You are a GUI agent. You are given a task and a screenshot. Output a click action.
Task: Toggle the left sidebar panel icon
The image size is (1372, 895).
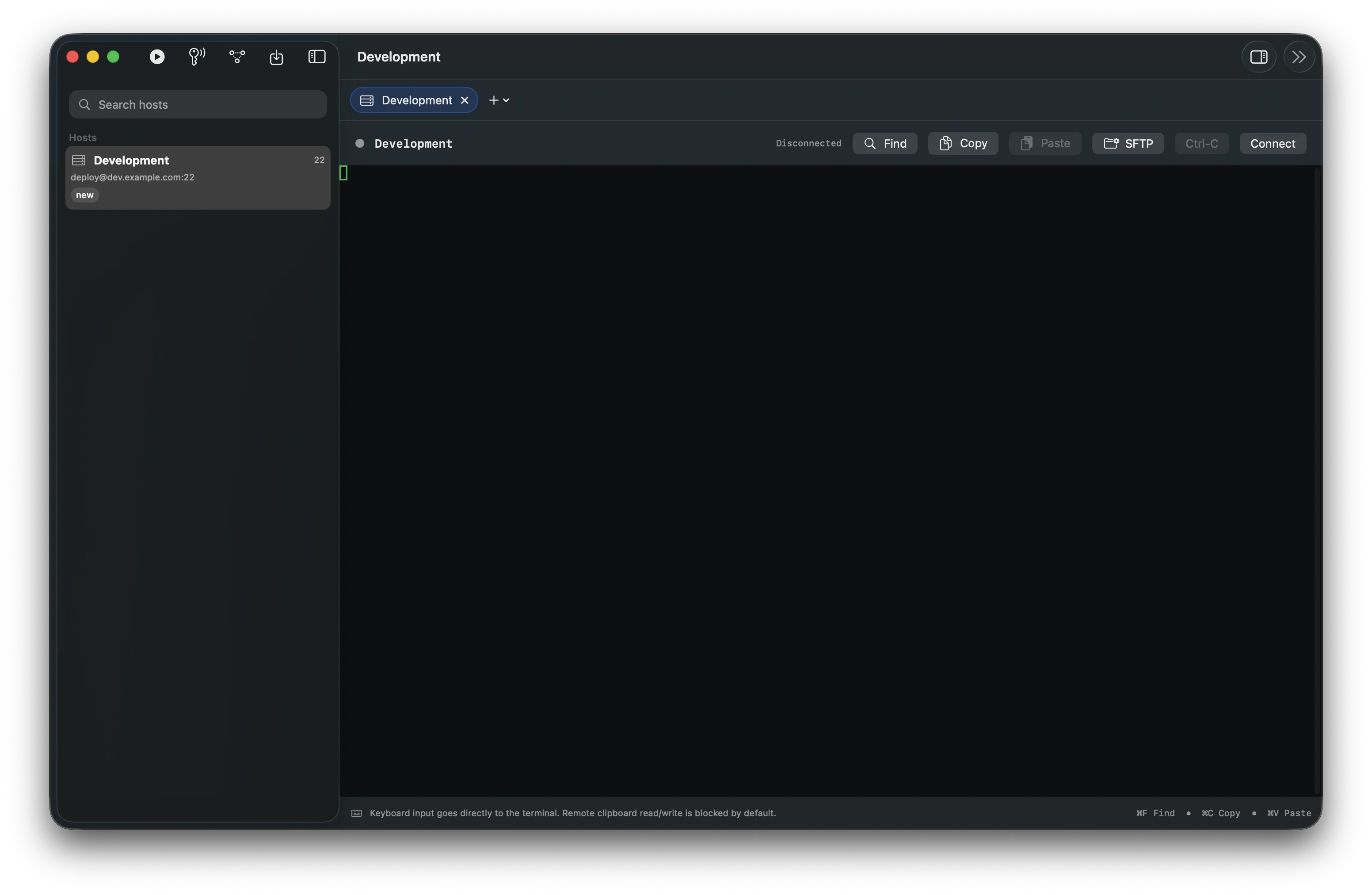[316, 57]
